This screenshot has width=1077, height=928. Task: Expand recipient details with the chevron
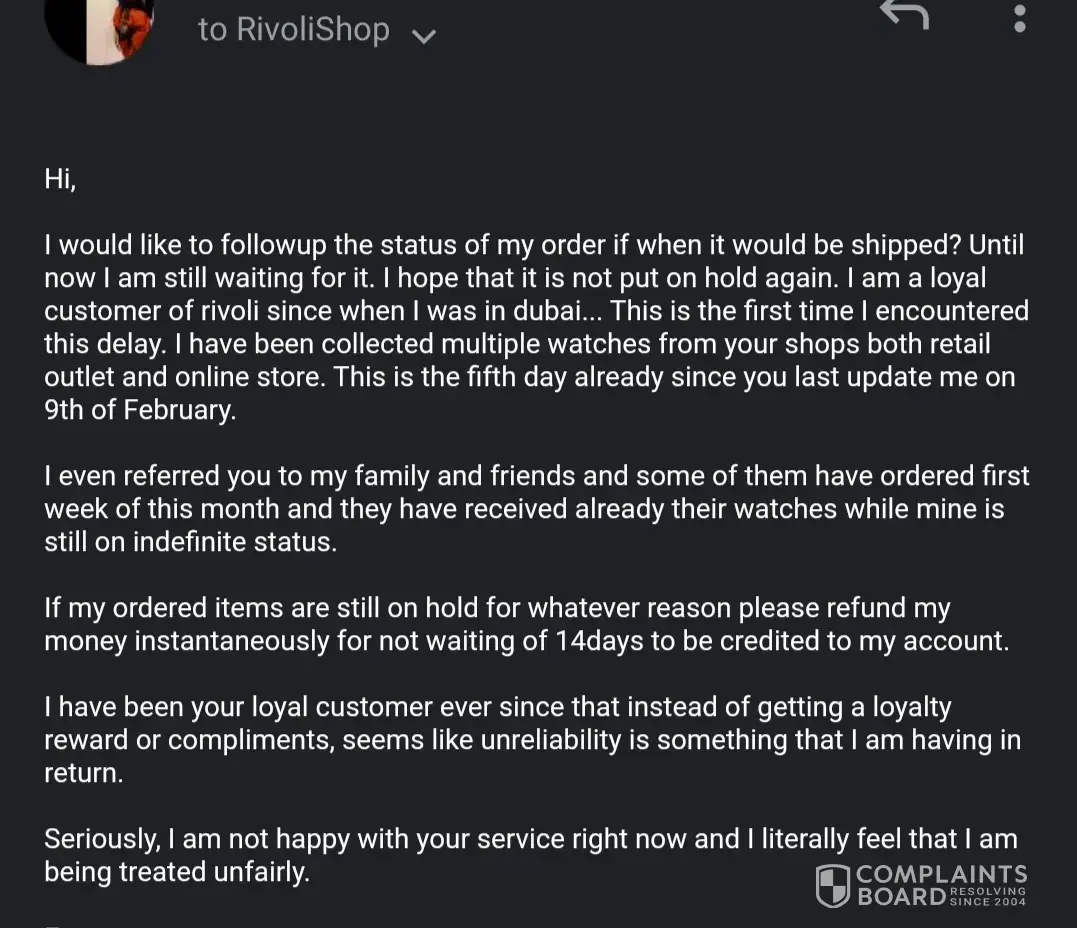click(x=424, y=37)
